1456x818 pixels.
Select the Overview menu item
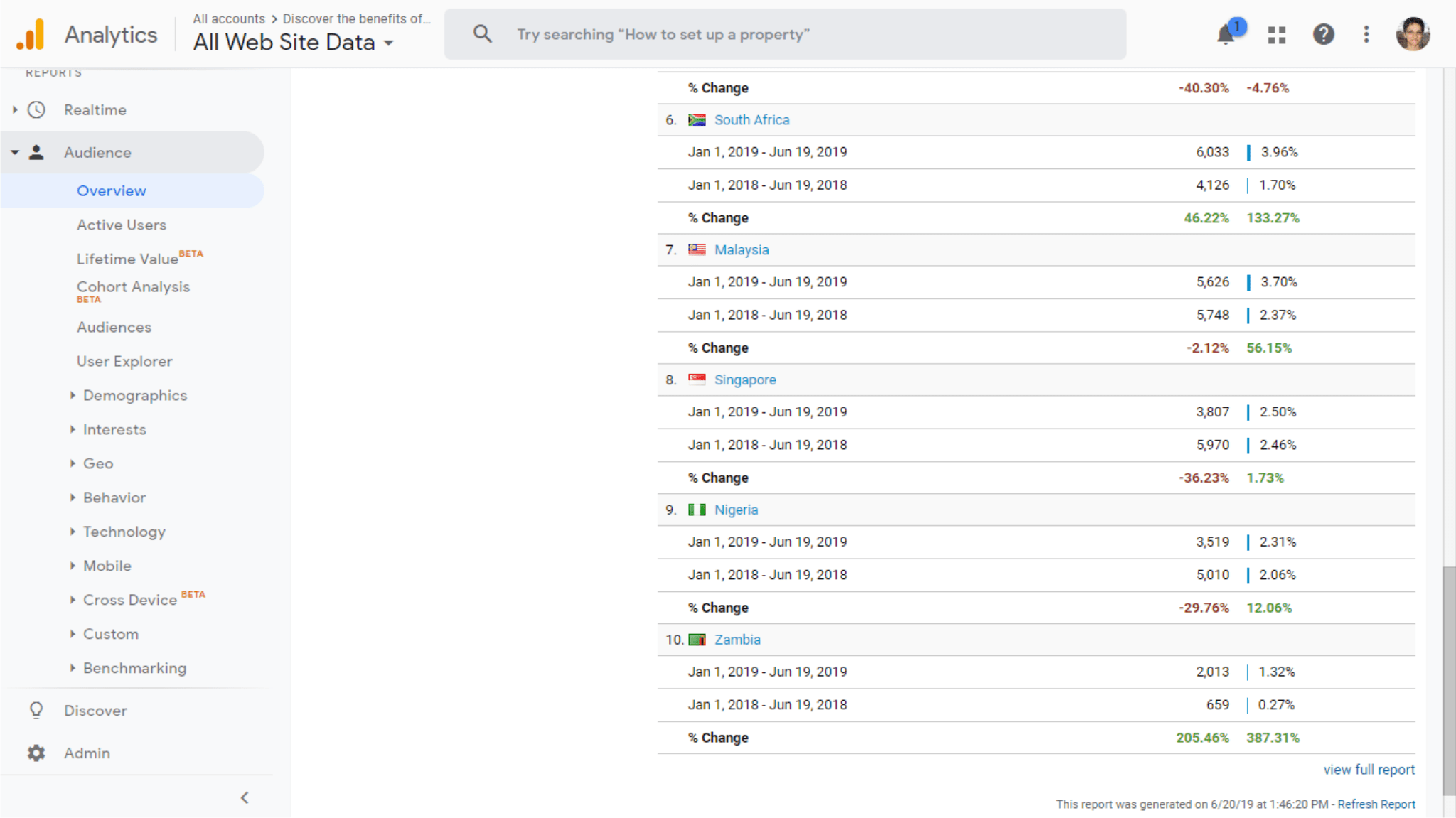pyautogui.click(x=112, y=190)
